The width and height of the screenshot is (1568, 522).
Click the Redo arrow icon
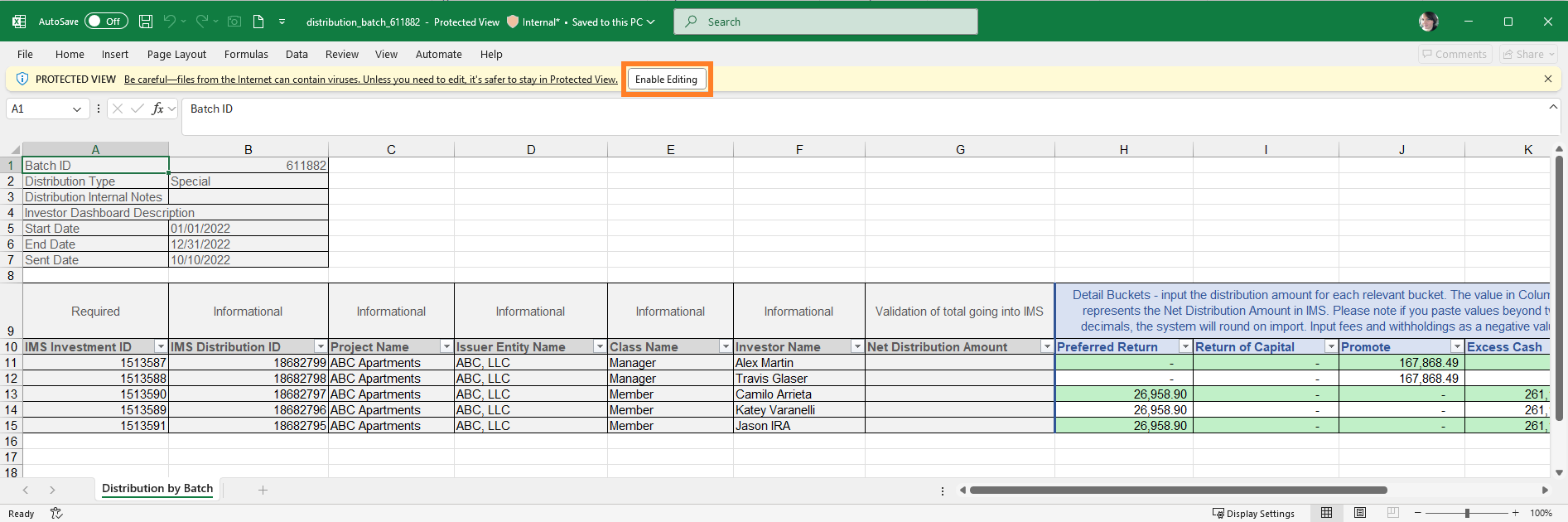[201, 22]
